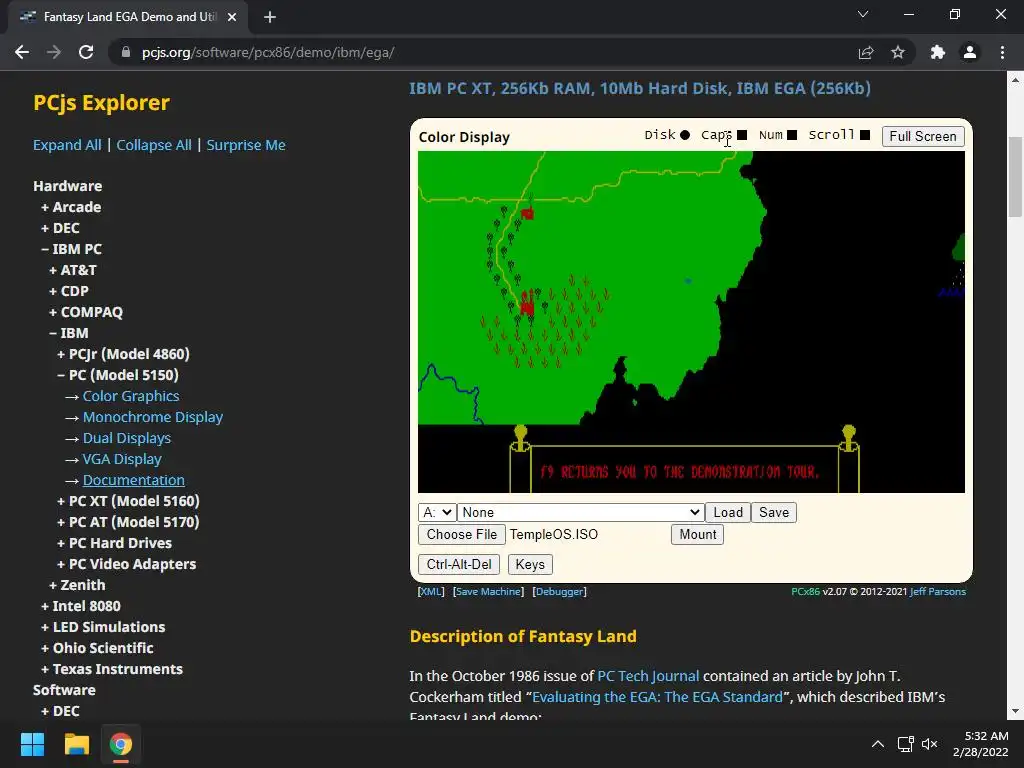Open the Windows Start menu
The height and width of the screenshot is (768, 1024).
tap(32, 744)
